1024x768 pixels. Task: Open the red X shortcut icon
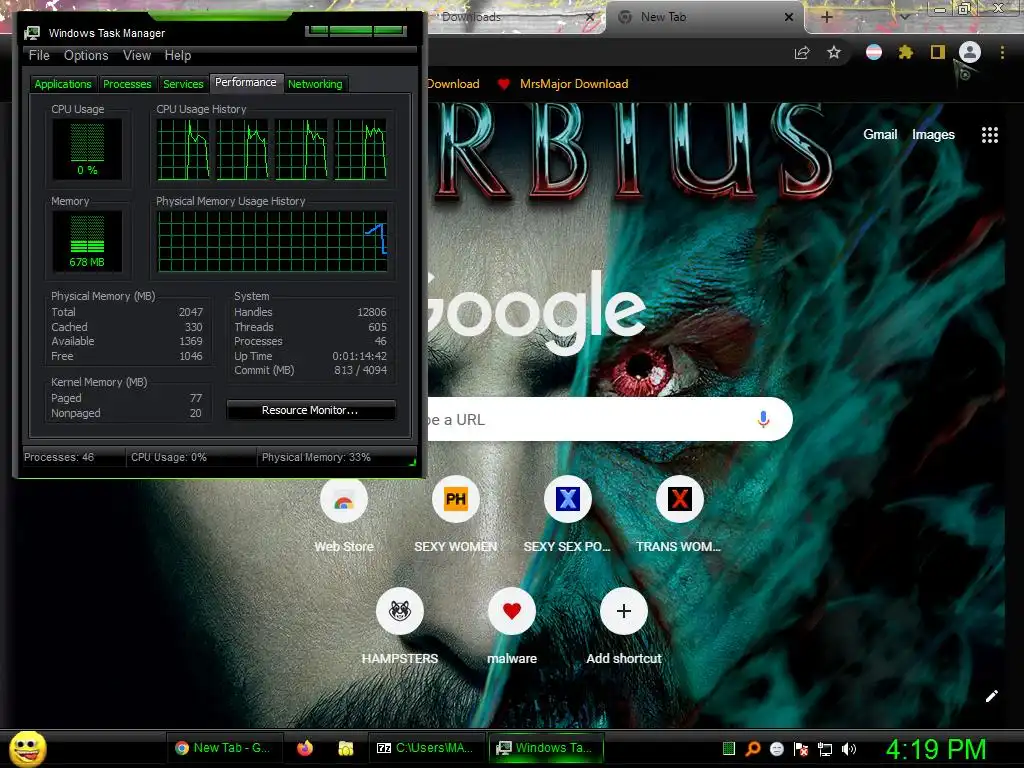(679, 500)
